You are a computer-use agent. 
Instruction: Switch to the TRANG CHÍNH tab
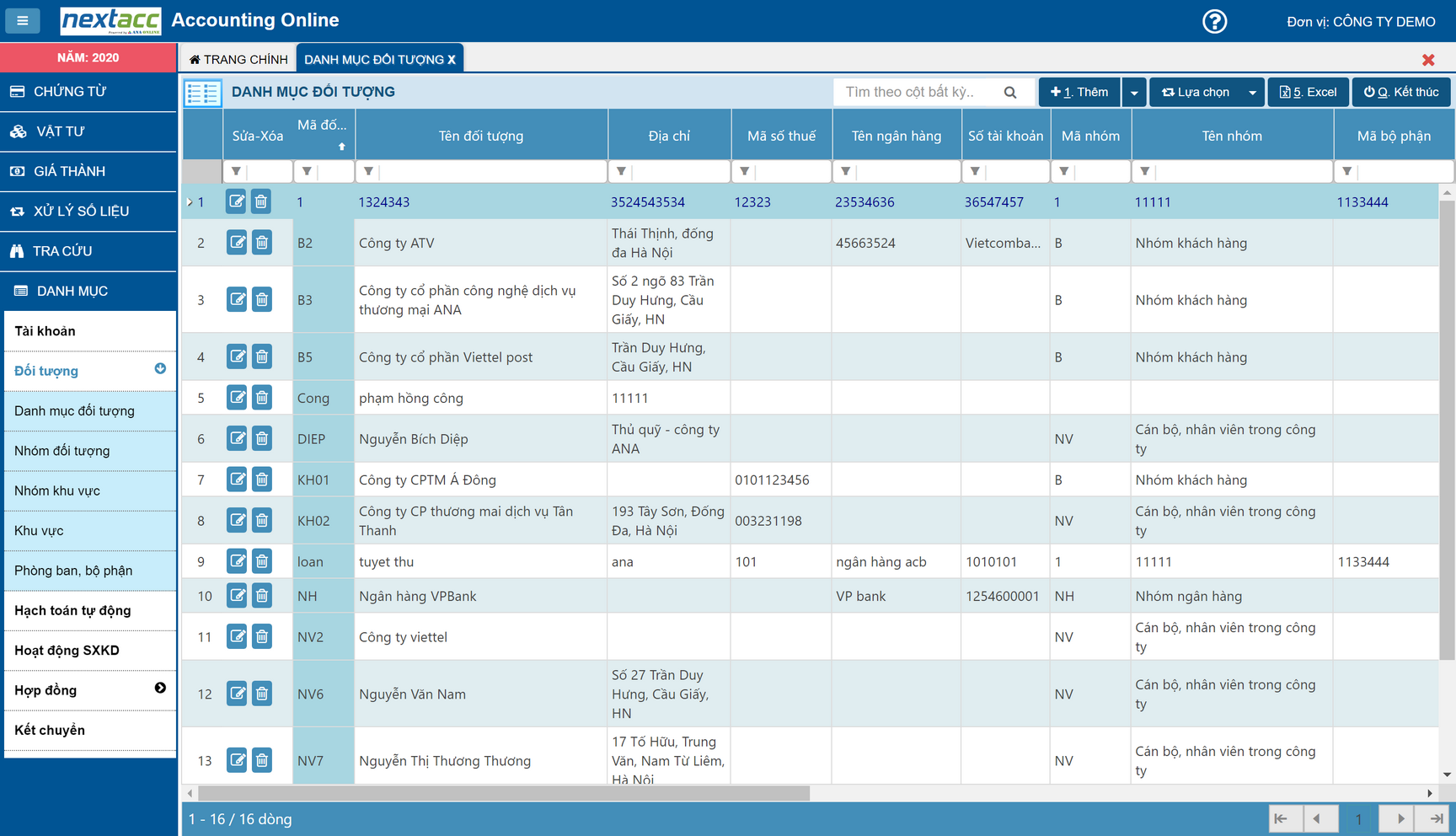[x=238, y=59]
